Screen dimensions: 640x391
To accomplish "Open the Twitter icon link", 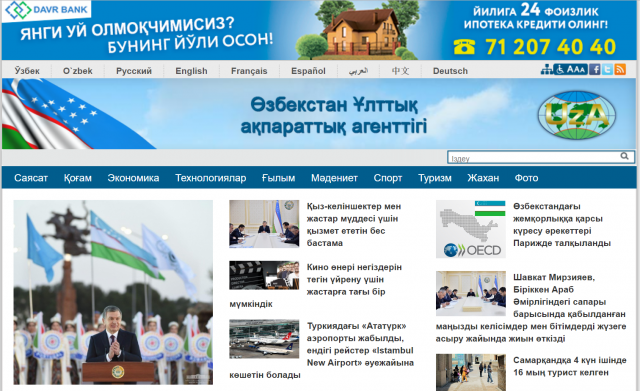I will (607, 69).
